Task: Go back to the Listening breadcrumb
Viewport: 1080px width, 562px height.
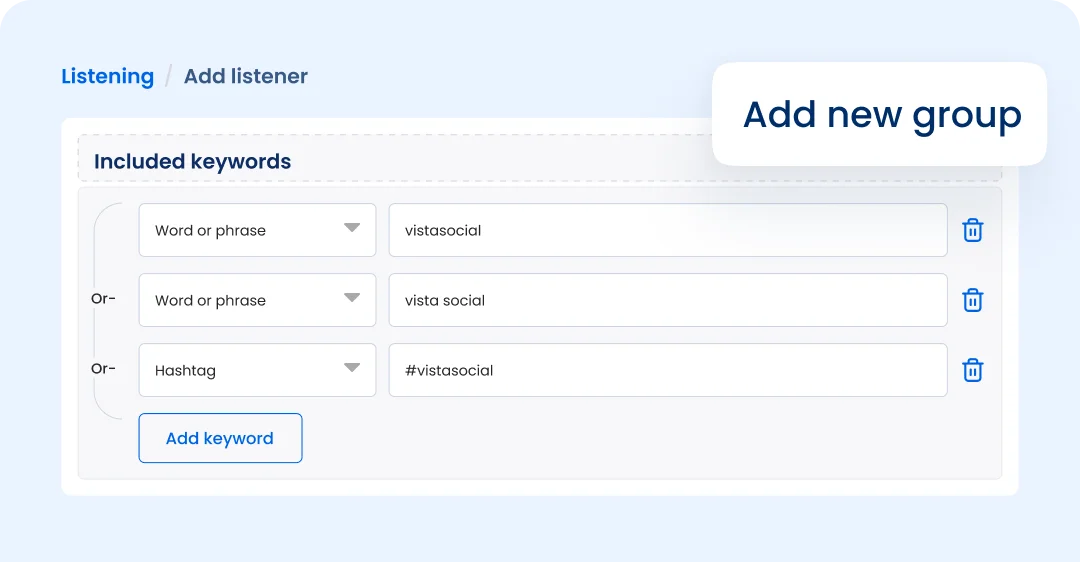Action: 107,76
